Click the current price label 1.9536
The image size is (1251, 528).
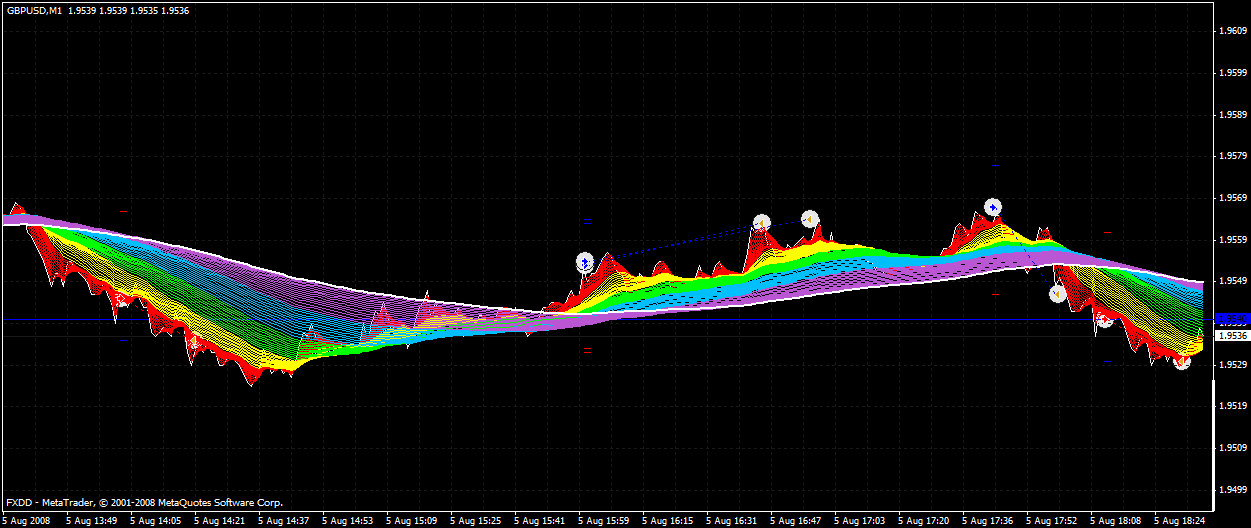pyautogui.click(x=1231, y=336)
